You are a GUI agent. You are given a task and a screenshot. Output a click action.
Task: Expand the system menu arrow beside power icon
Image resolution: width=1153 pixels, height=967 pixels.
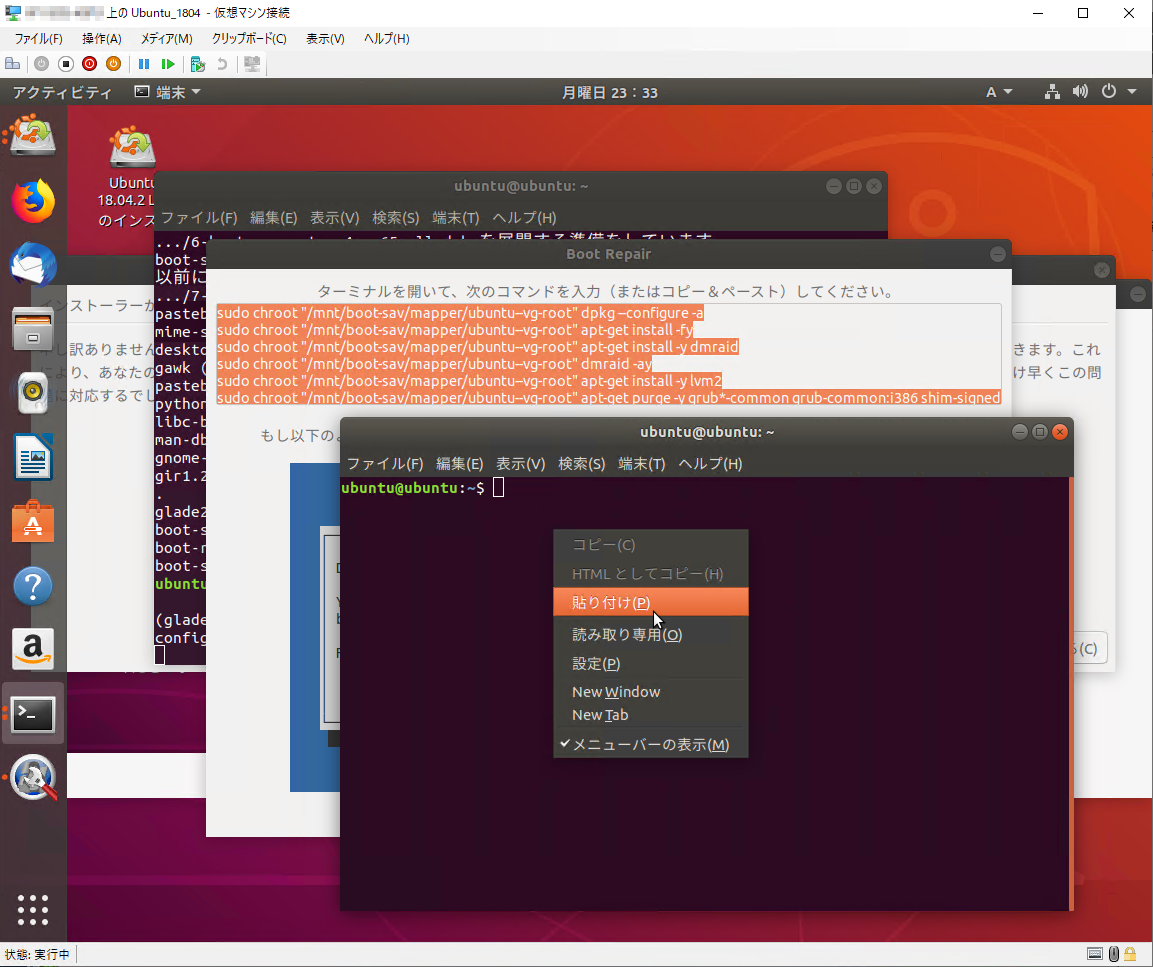1132,92
